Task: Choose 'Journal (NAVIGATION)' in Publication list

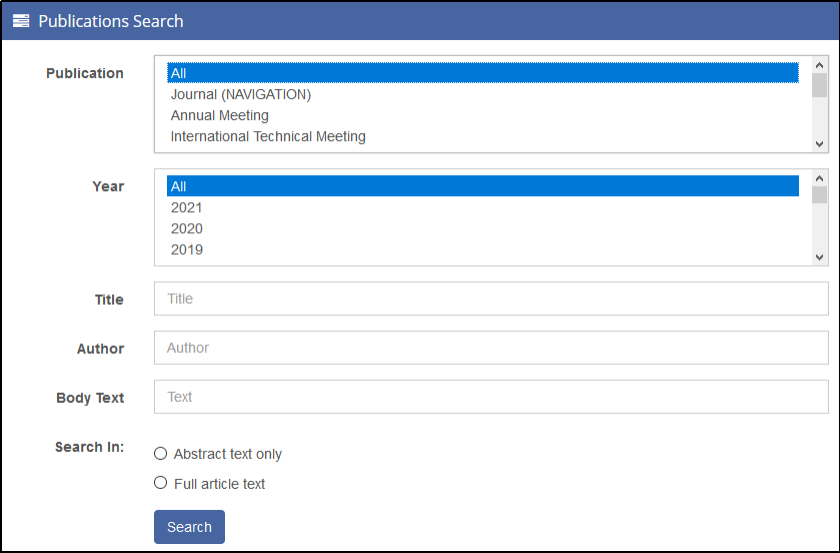Action: point(241,94)
